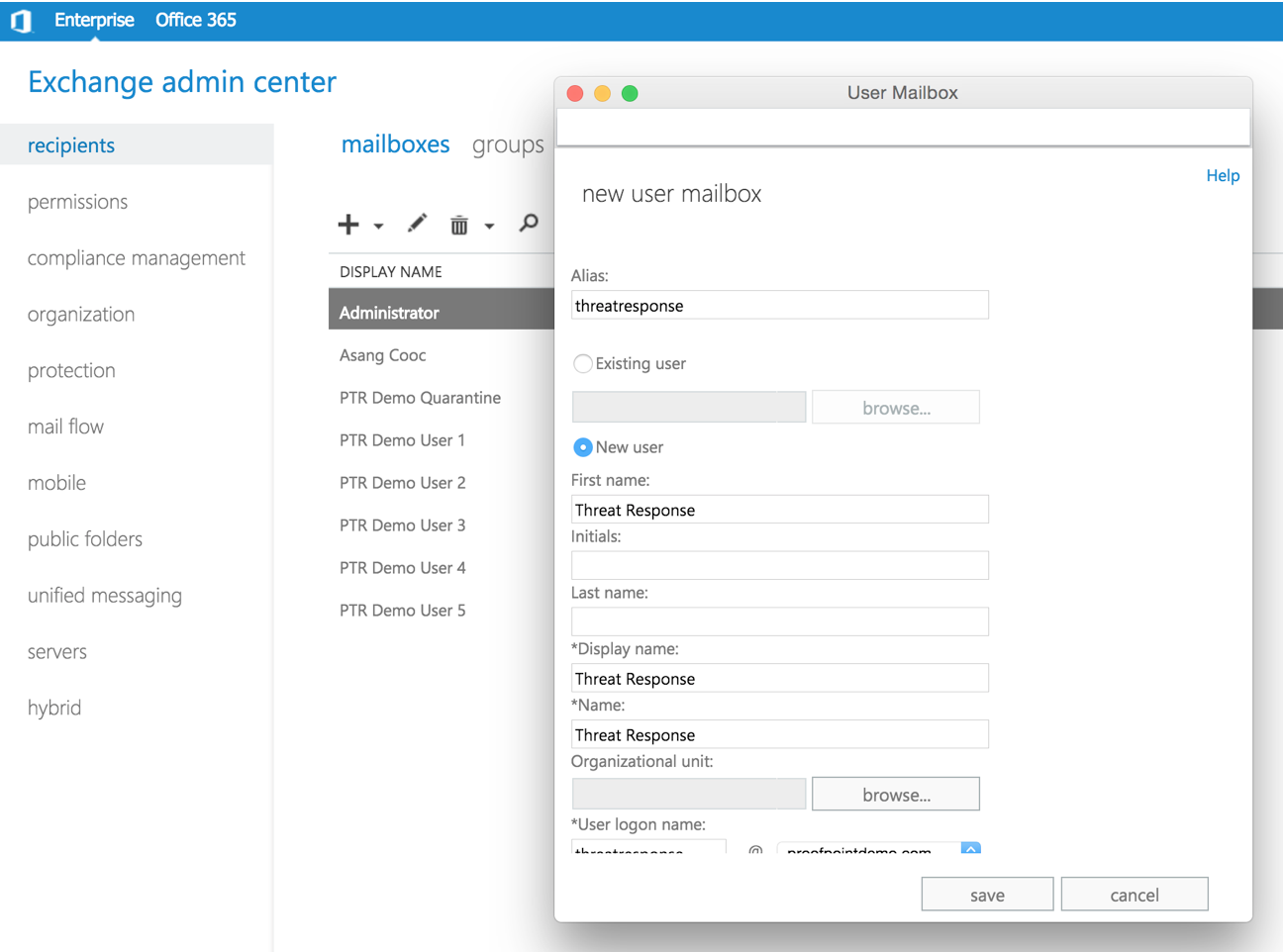This screenshot has width=1283, height=952.
Task: Open the mail flow section
Action: (x=65, y=427)
